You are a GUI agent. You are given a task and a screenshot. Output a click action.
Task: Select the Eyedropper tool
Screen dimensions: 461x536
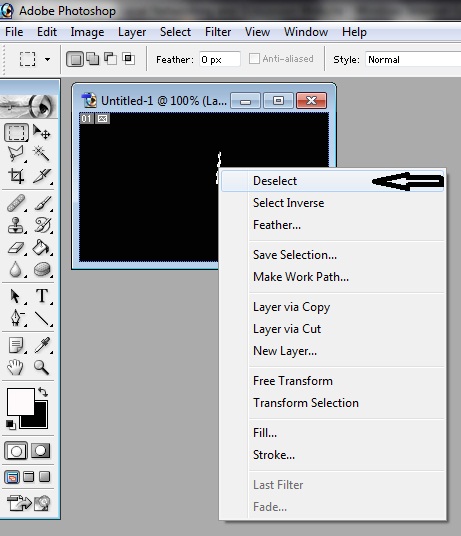[x=42, y=345]
